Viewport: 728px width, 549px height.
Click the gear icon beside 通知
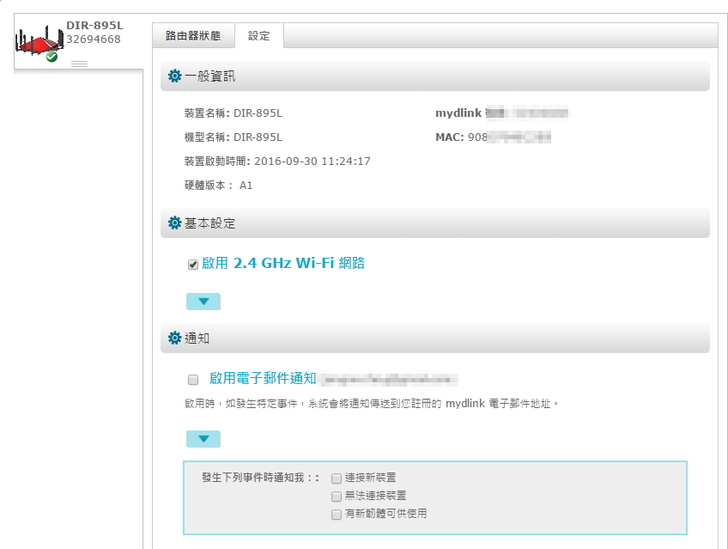tap(175, 338)
